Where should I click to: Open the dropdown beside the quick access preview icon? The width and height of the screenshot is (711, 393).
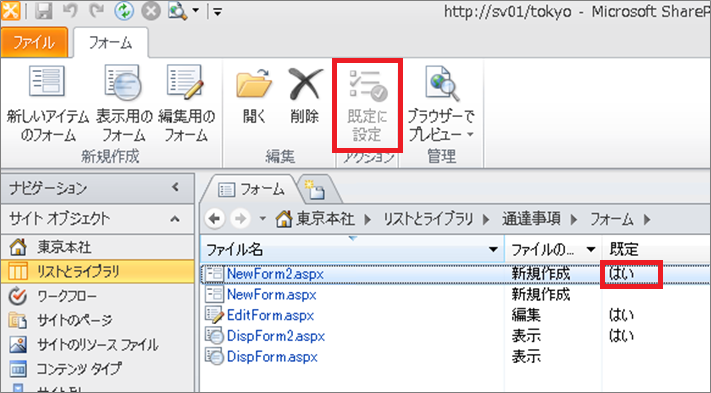(195, 11)
